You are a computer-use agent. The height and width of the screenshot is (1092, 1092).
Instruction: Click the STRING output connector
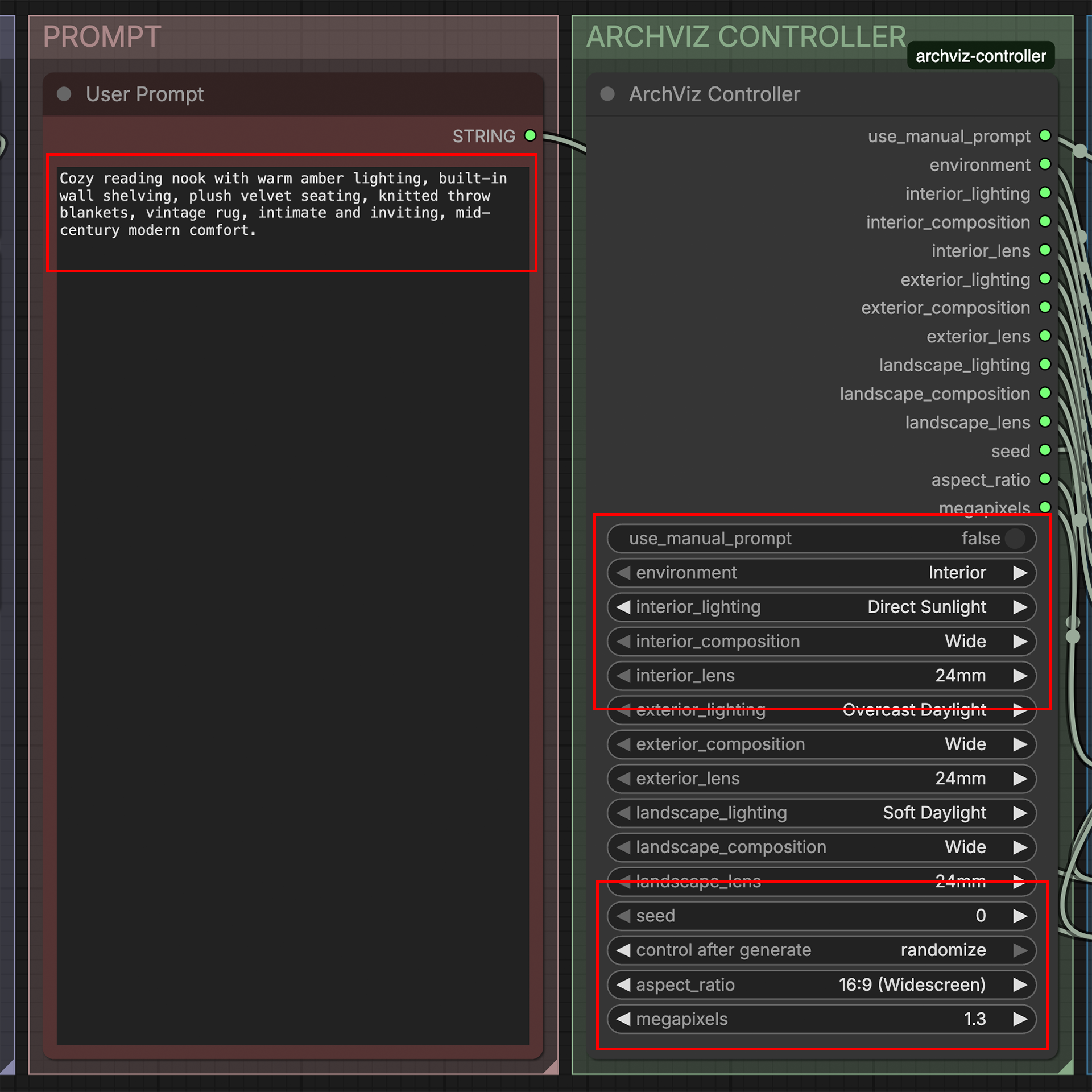click(x=530, y=135)
